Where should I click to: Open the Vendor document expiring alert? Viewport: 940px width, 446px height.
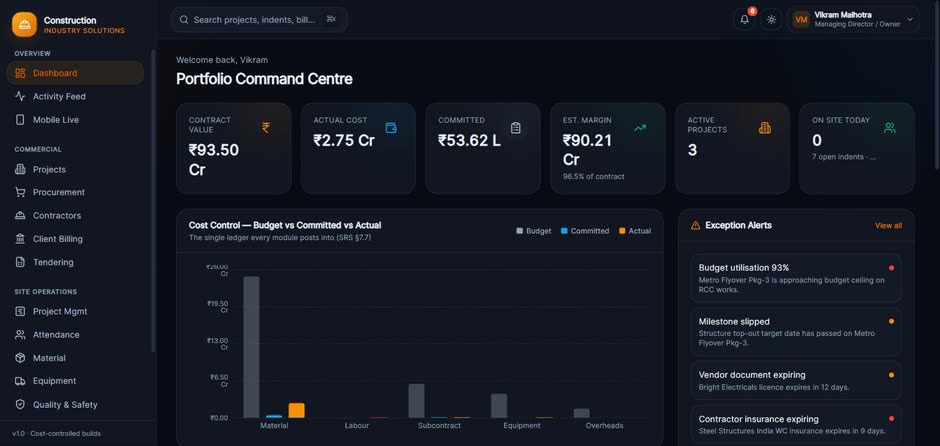[796, 381]
